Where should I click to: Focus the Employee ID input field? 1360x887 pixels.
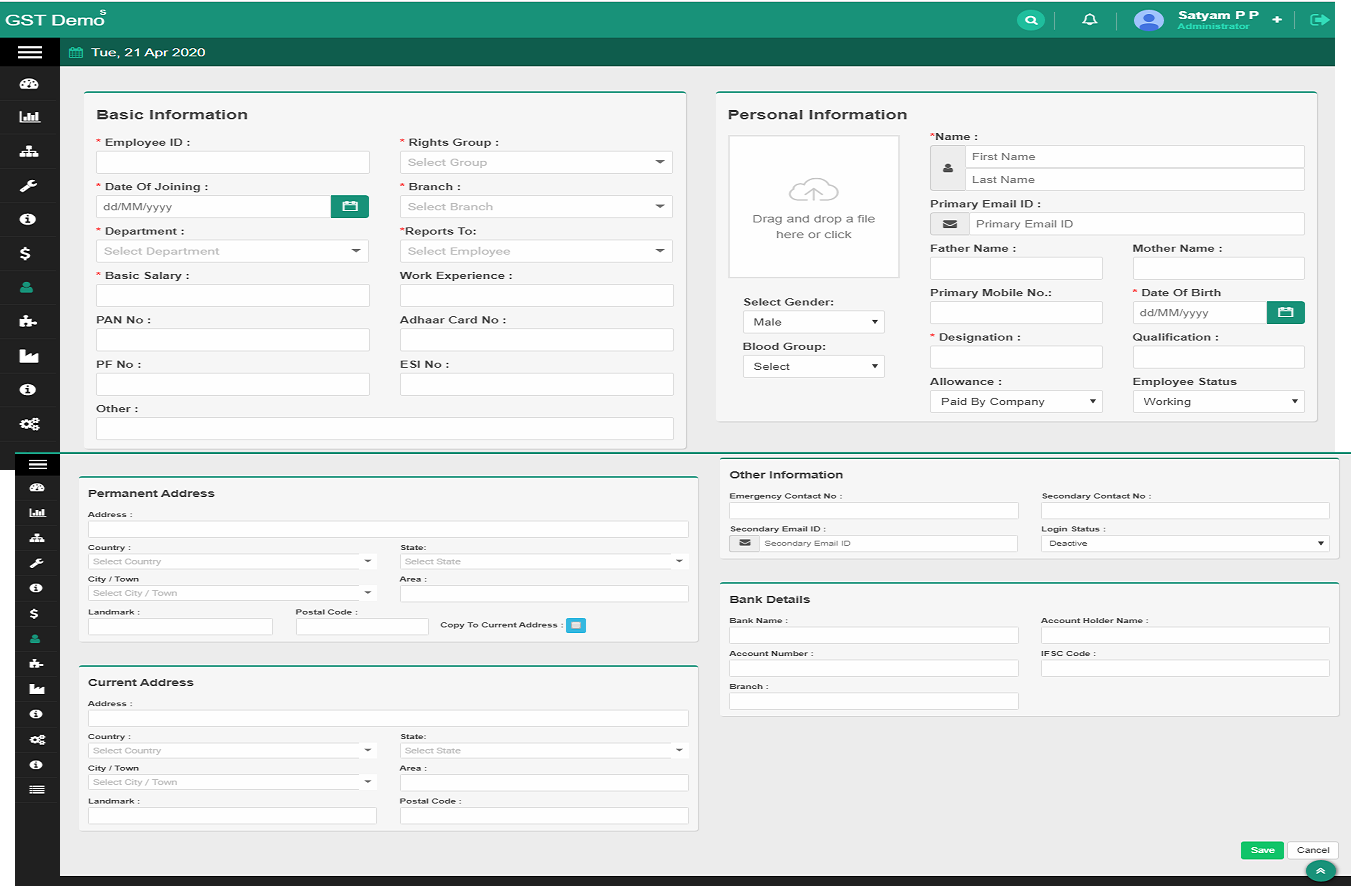click(x=232, y=163)
